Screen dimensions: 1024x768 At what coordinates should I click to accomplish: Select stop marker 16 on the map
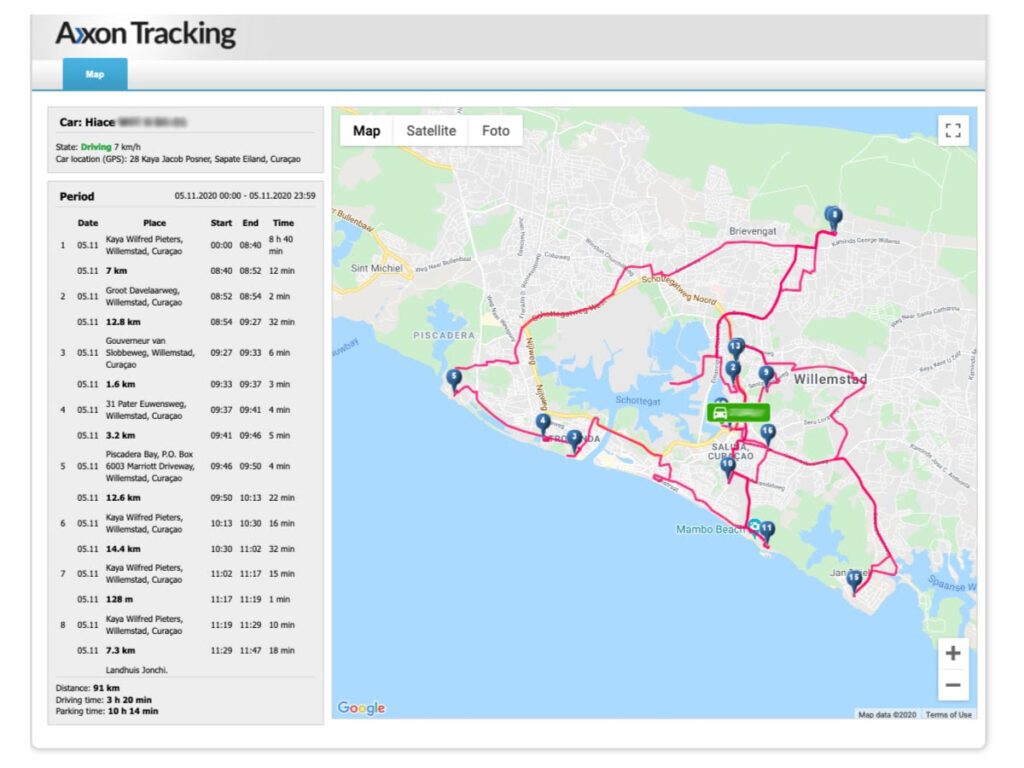coord(768,434)
